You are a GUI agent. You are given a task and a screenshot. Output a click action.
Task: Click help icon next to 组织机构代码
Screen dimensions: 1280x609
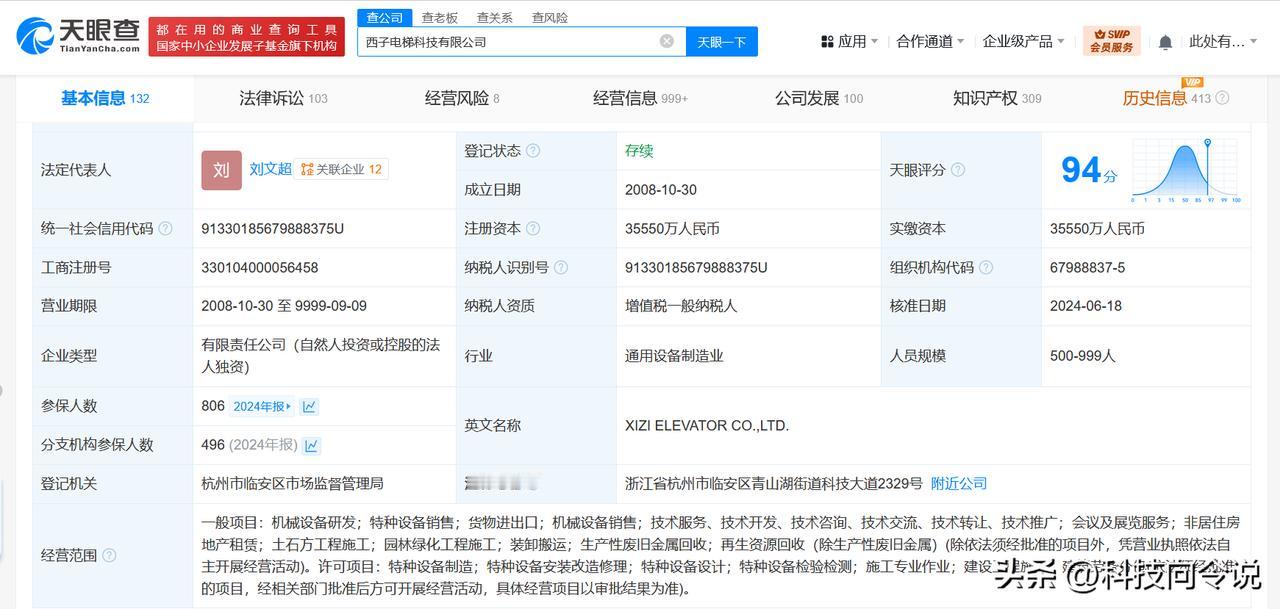coord(986,268)
